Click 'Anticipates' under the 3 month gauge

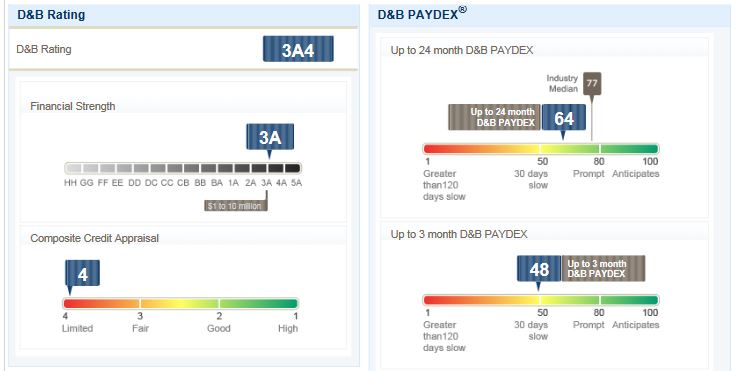click(x=636, y=325)
